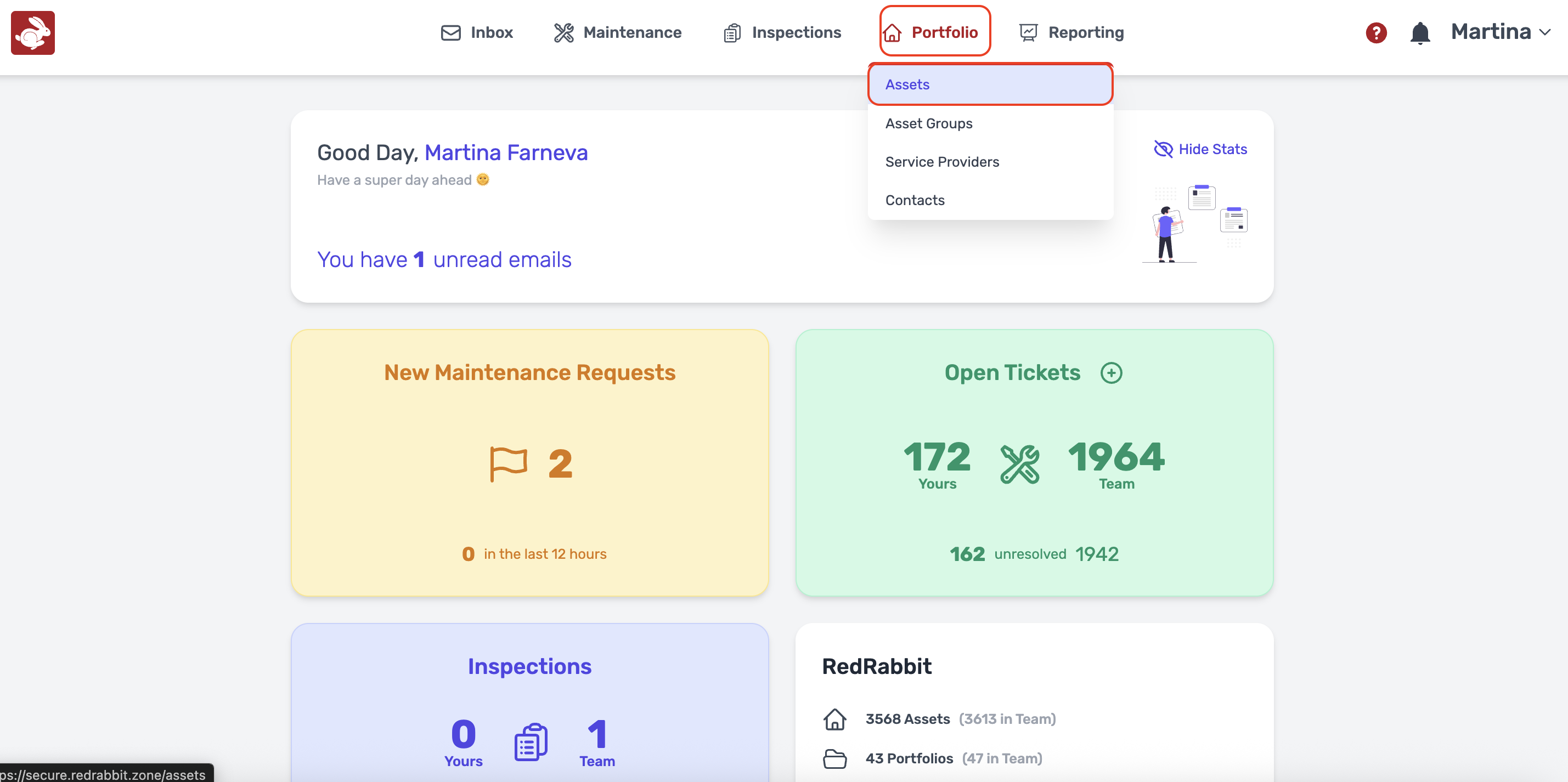Open the red help question mark icon
1568x782 pixels.
pyautogui.click(x=1375, y=33)
